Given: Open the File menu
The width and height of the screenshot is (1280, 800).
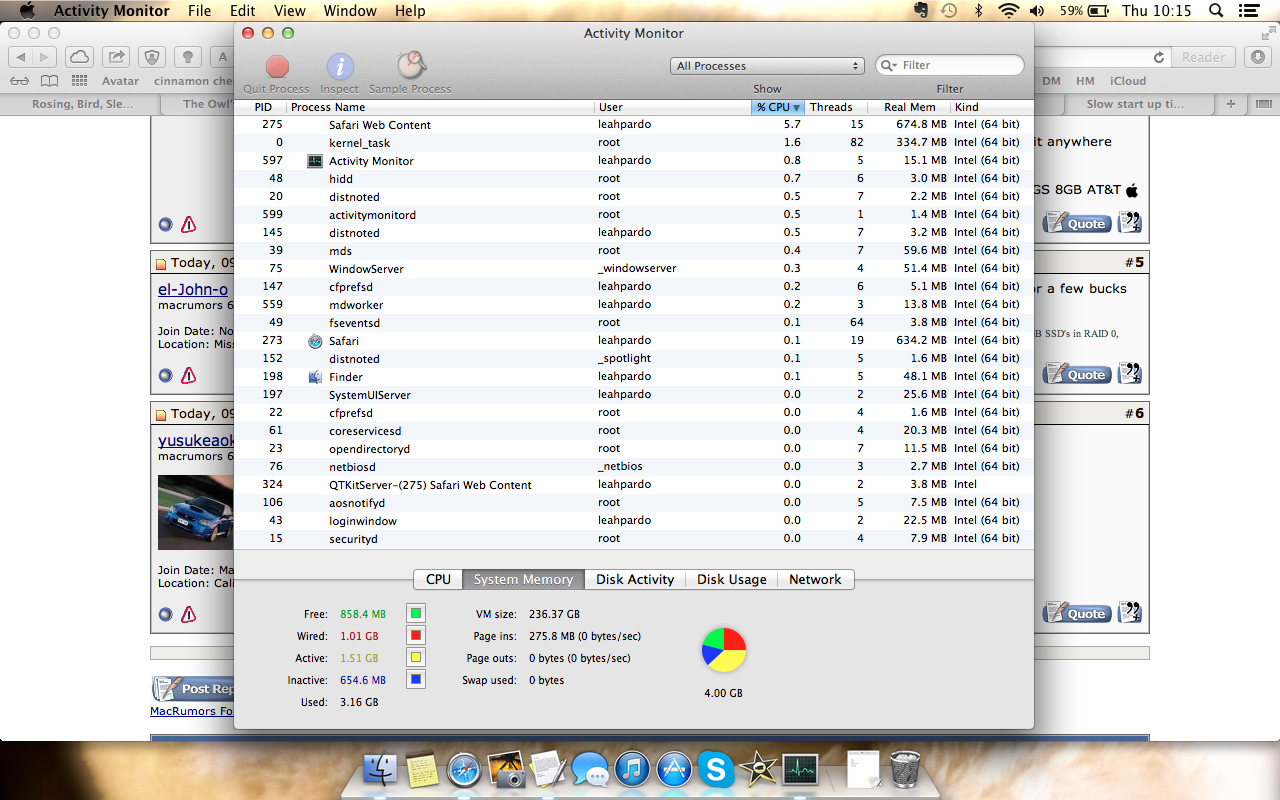Looking at the screenshot, I should tap(199, 11).
